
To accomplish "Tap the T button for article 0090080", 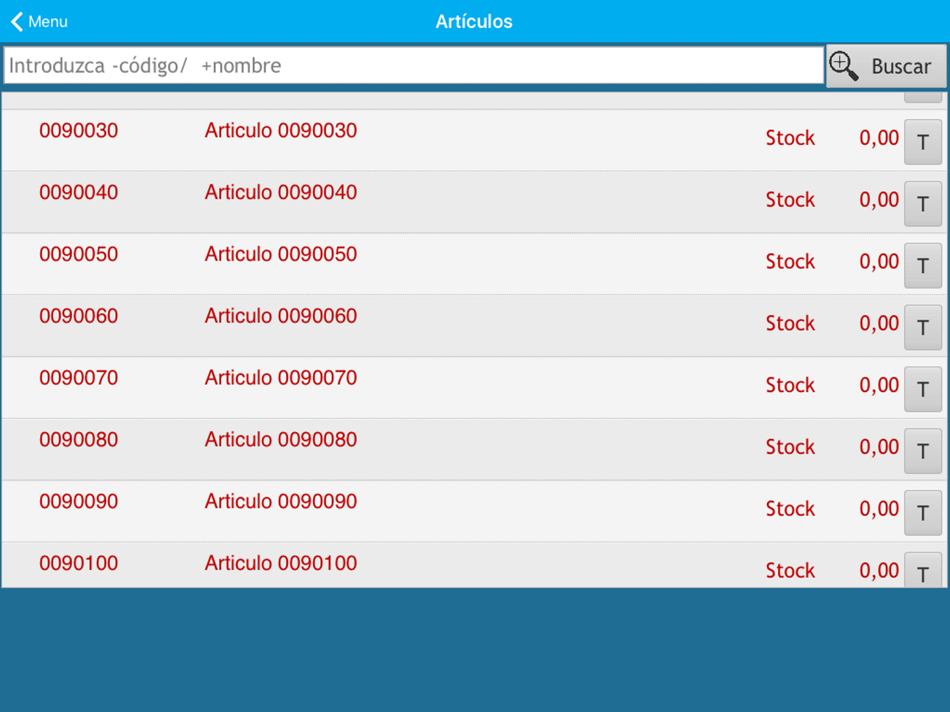I will point(923,451).
